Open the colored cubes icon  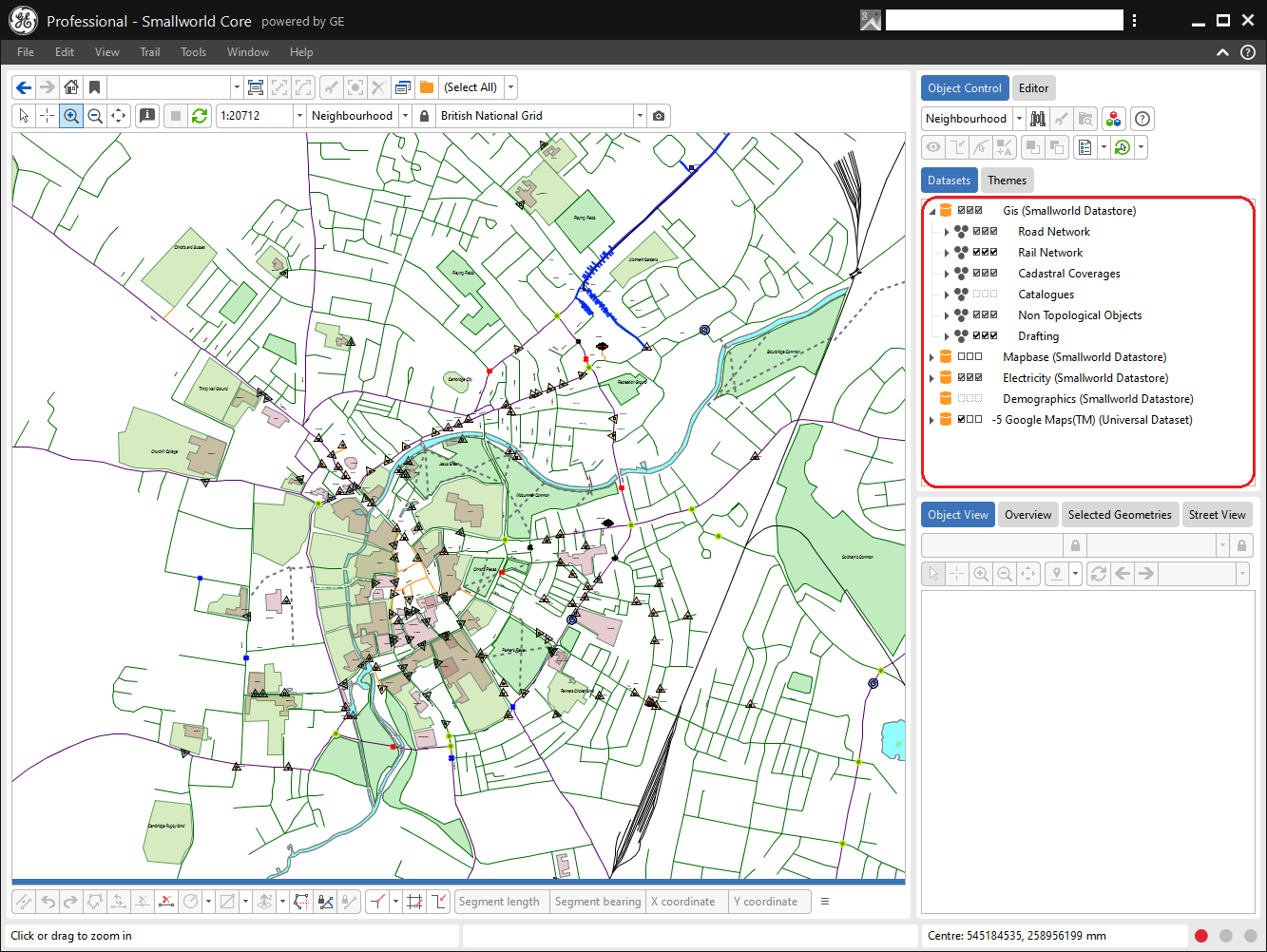click(x=1113, y=119)
